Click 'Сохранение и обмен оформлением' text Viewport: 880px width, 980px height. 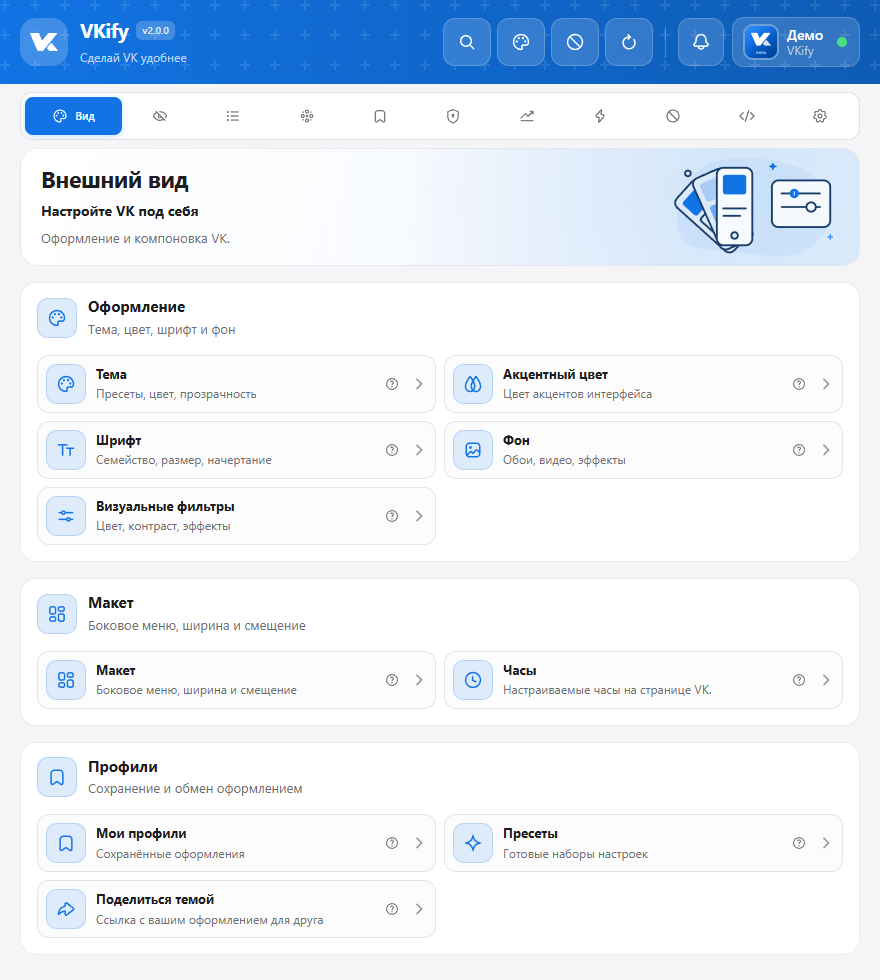pyautogui.click(x=195, y=789)
